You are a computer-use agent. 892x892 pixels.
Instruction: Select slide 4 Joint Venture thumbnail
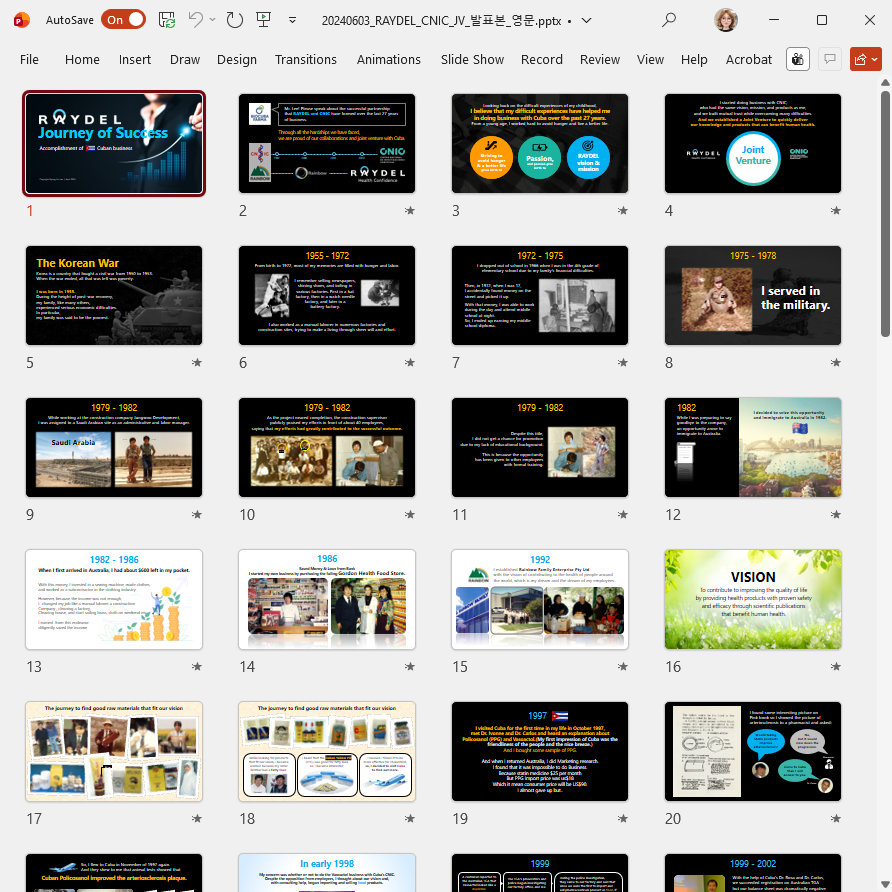tap(753, 143)
